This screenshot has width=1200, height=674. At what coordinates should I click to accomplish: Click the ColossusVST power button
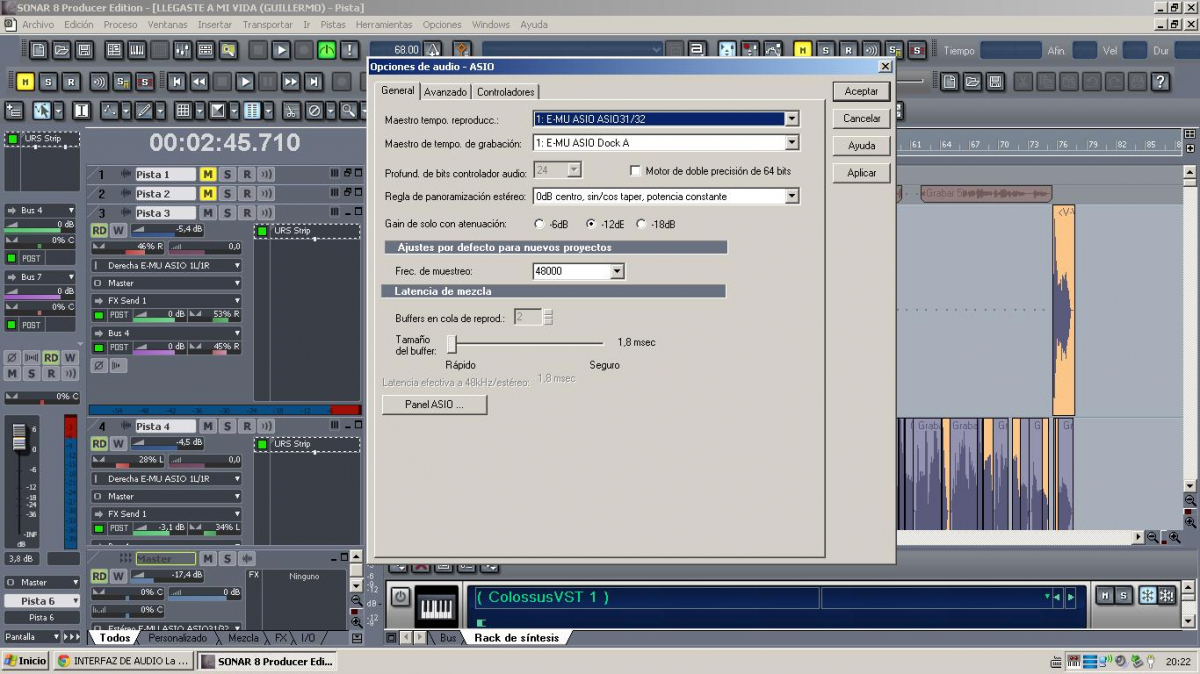400,597
